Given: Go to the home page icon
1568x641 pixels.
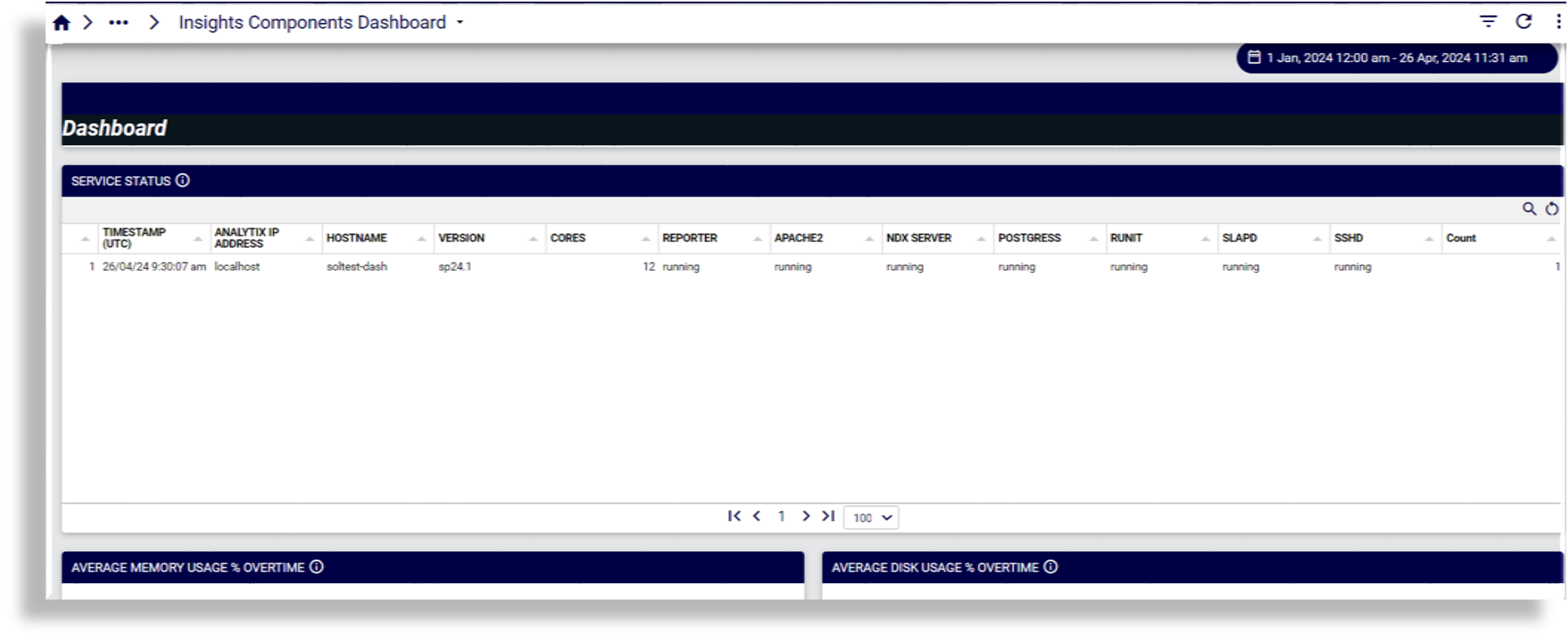Looking at the screenshot, I should tap(61, 23).
